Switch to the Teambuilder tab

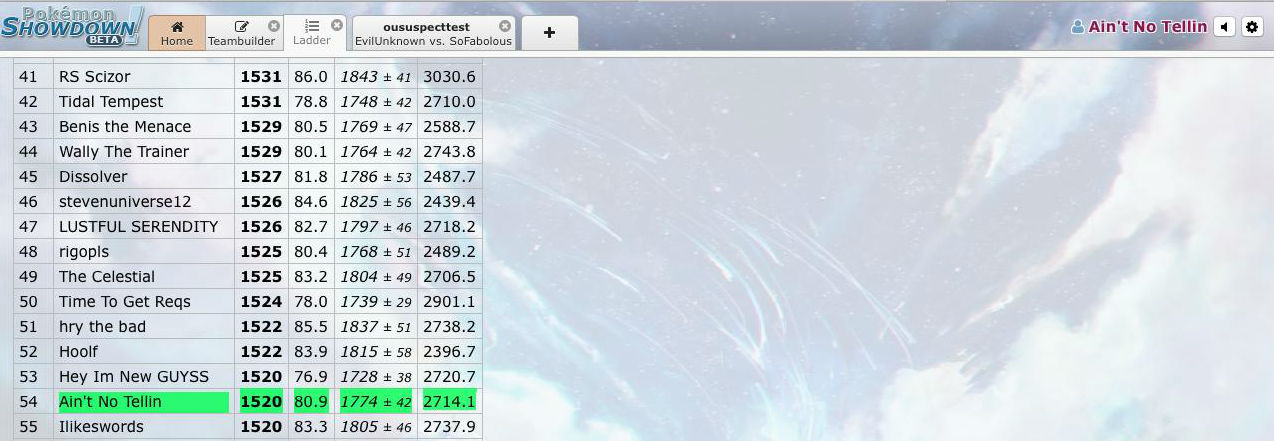coord(241,33)
